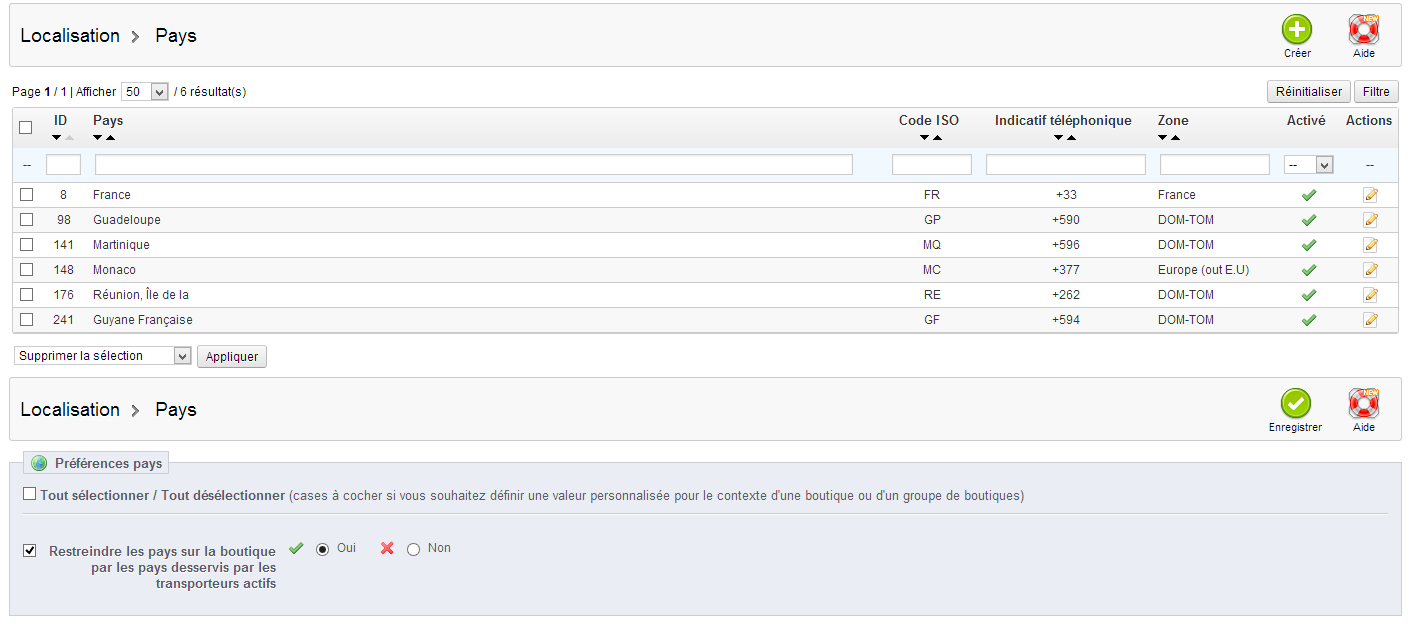The width and height of the screenshot is (1409, 632).
Task: Focus the ID filter field
Action: (63, 165)
